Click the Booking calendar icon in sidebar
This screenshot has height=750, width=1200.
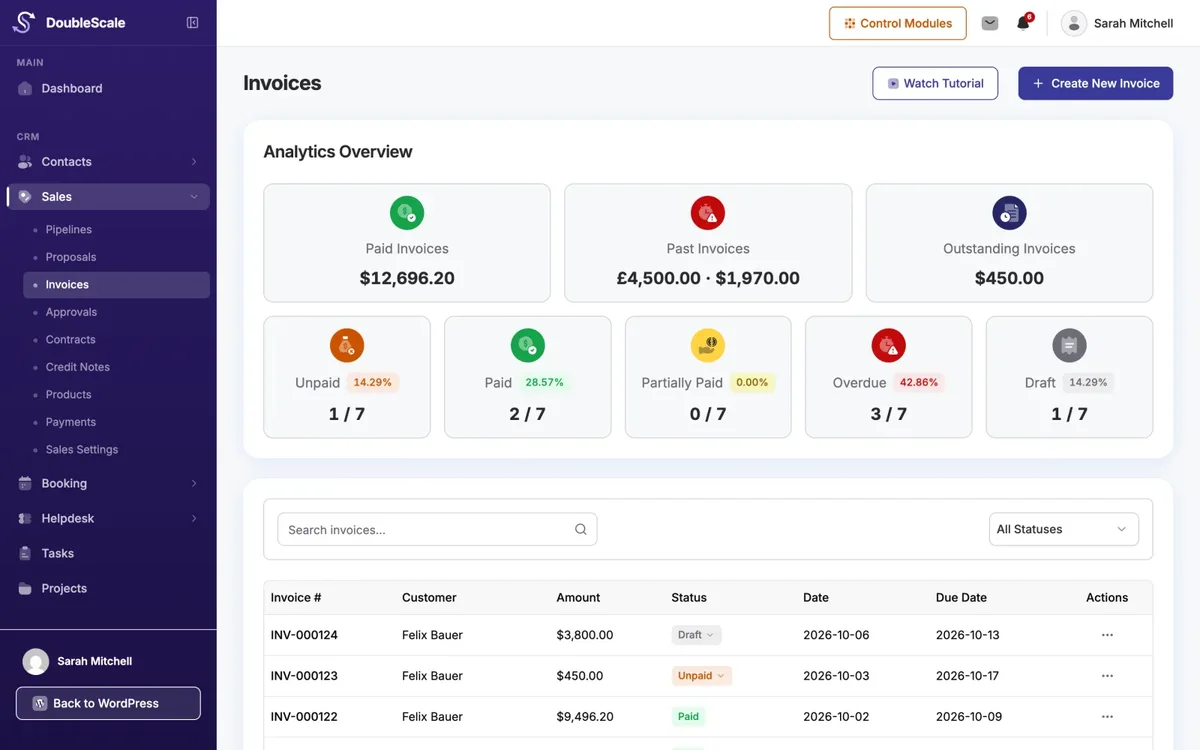click(25, 483)
